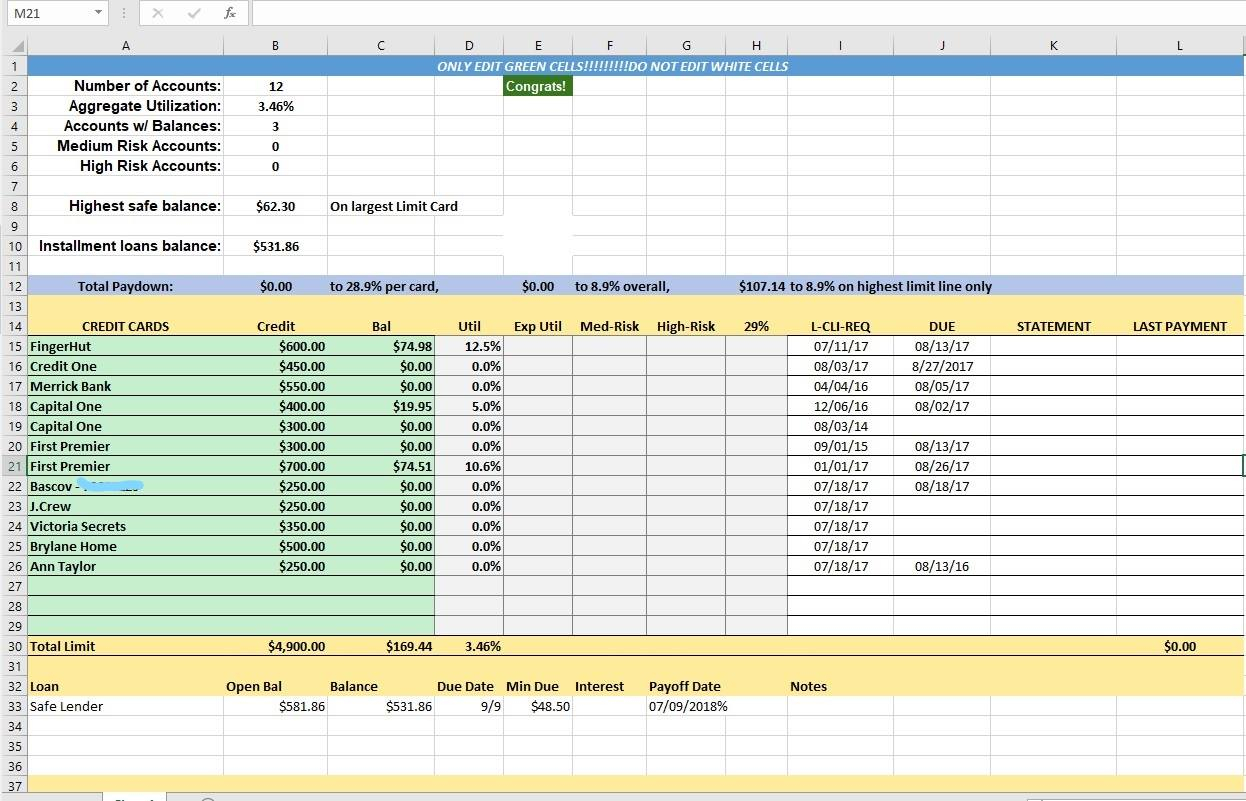Select the FingerHut credit card cell
1246x801 pixels.
(125, 346)
